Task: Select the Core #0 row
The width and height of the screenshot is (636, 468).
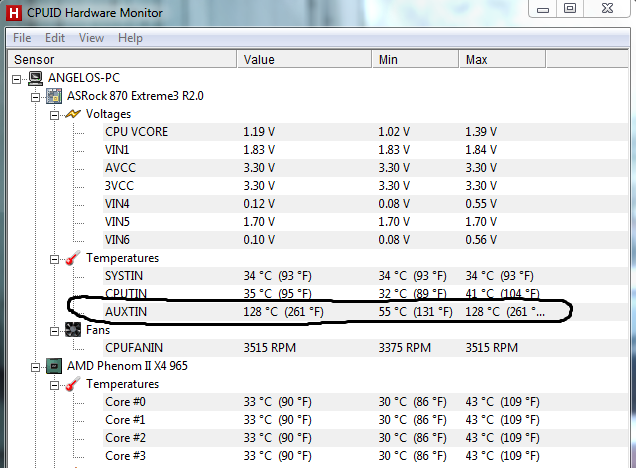Action: [x=365, y=402]
